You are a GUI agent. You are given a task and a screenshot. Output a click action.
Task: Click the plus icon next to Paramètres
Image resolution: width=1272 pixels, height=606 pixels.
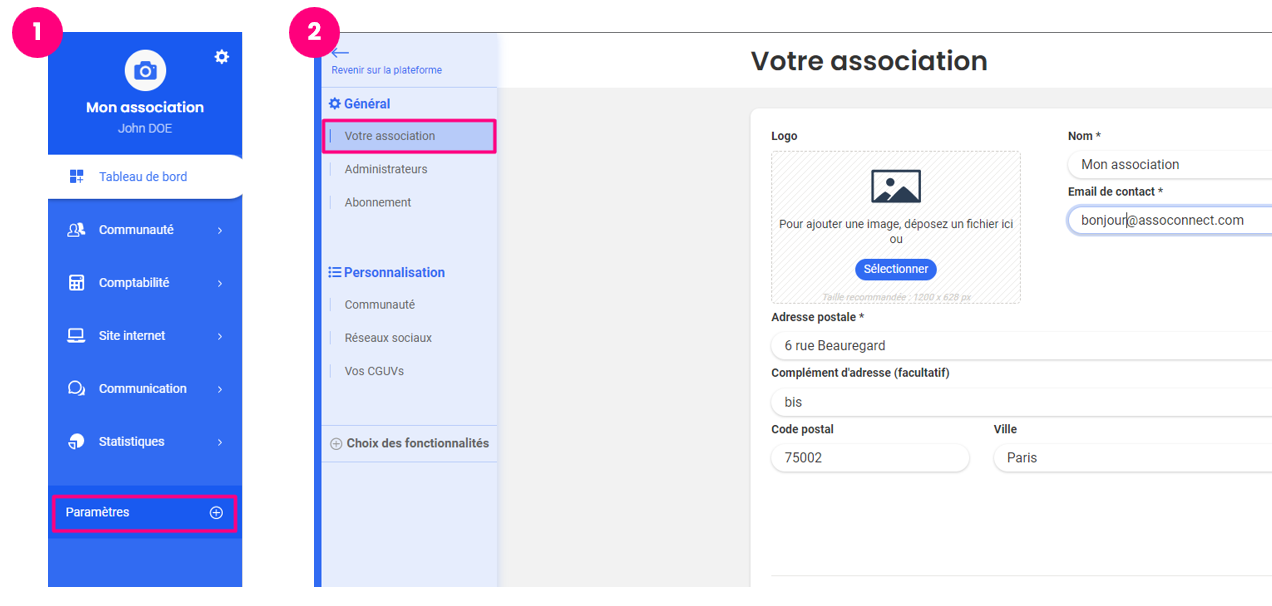pos(216,512)
